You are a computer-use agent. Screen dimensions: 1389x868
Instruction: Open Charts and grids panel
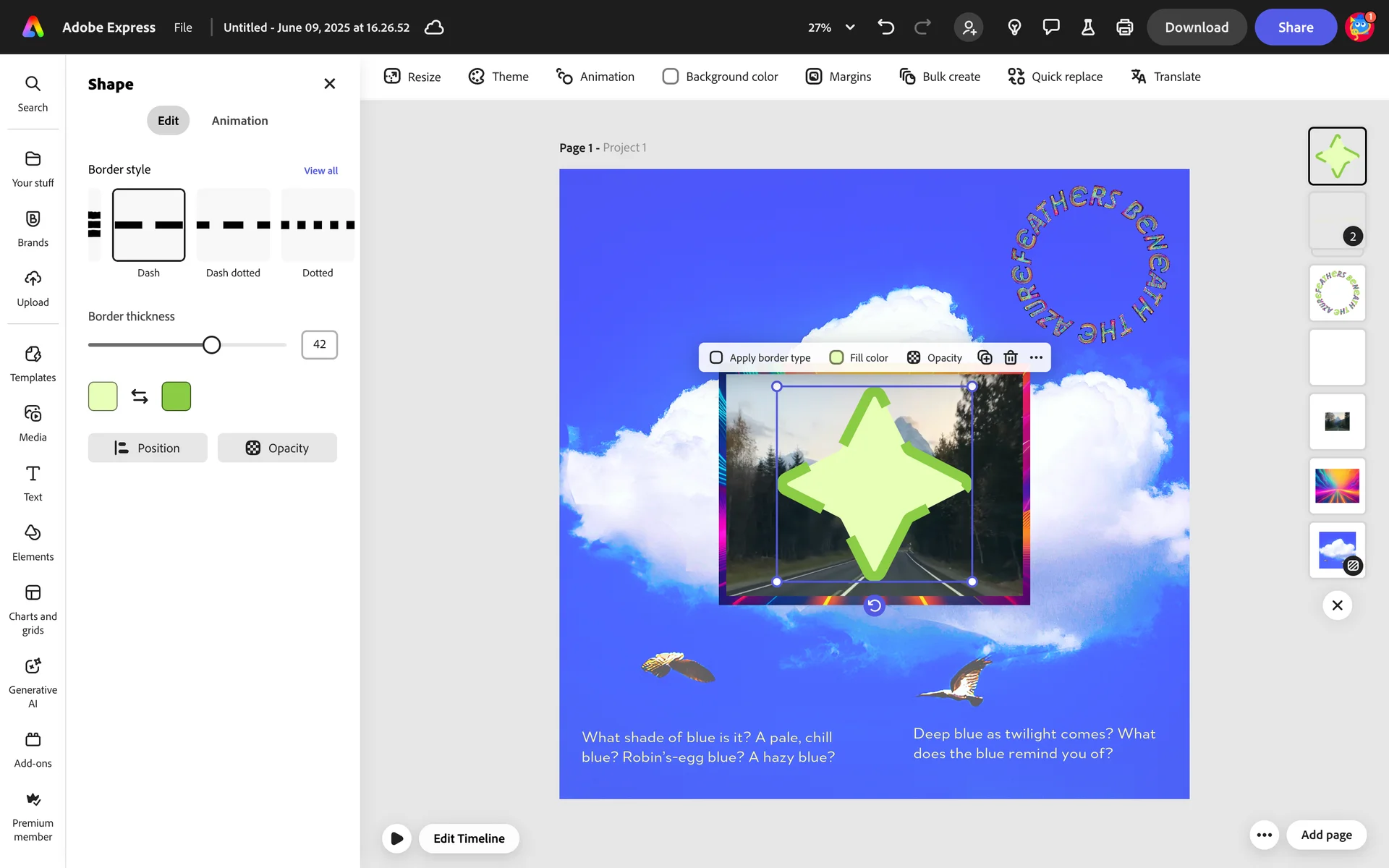[33, 610]
